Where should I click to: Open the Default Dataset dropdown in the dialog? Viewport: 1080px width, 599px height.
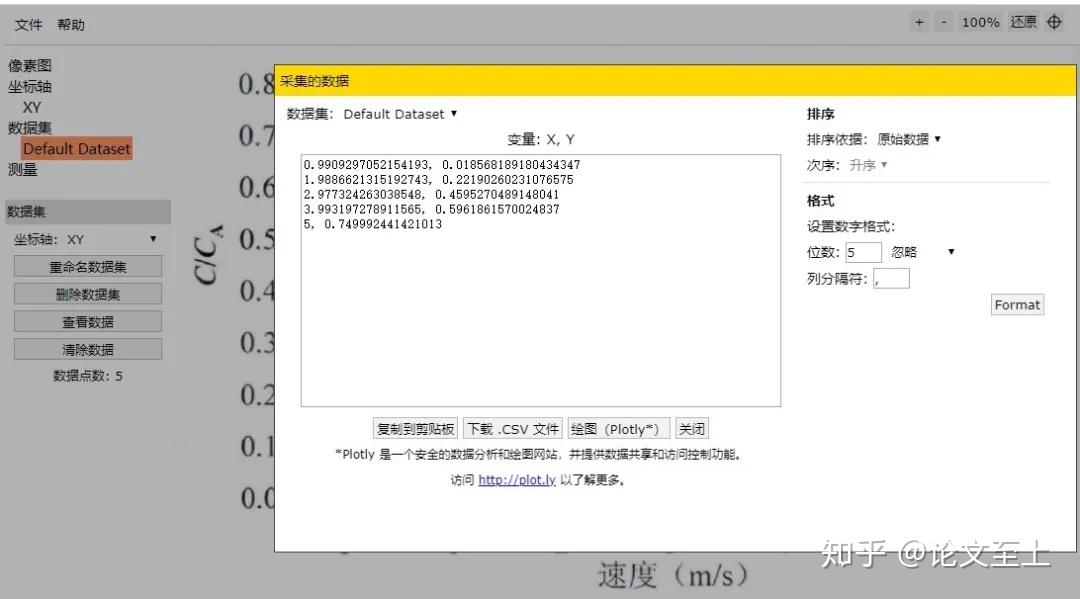click(x=398, y=114)
